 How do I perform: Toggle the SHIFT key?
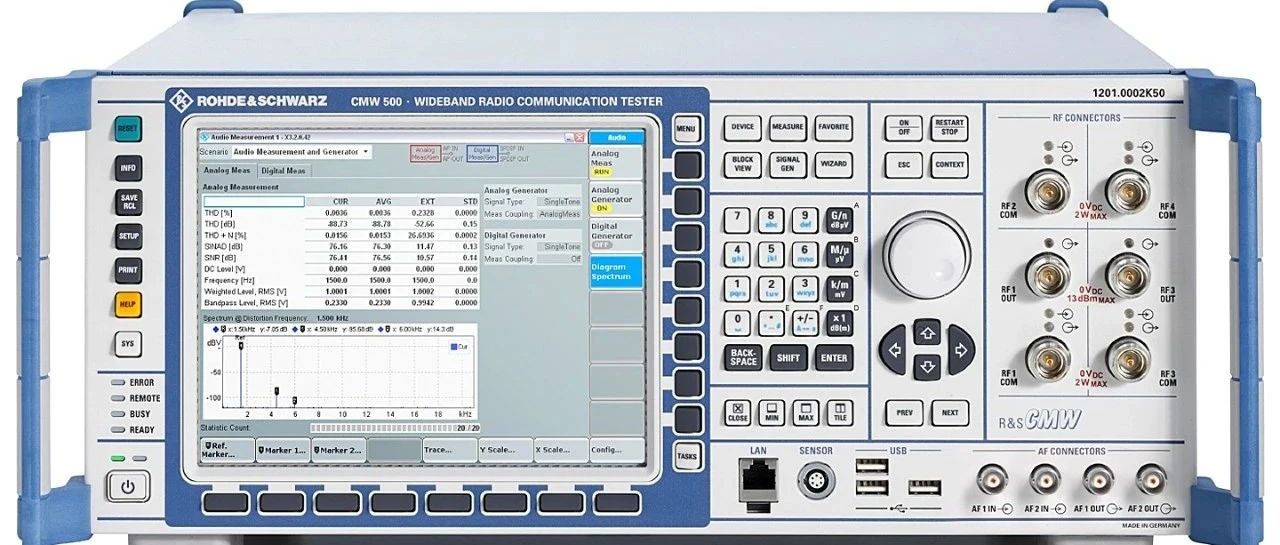pos(788,357)
